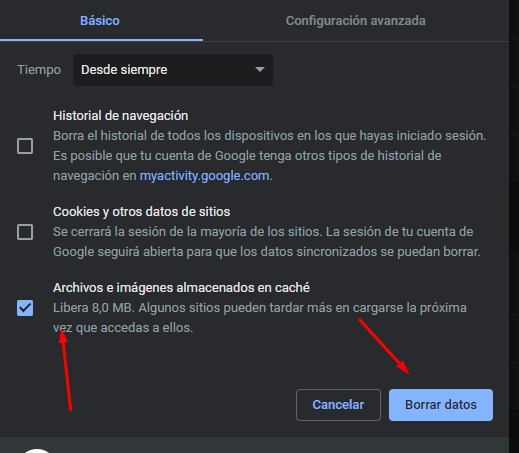Select the Cookies y otros datos de sitios heading
Screen dimensions: 519x453
141,212
